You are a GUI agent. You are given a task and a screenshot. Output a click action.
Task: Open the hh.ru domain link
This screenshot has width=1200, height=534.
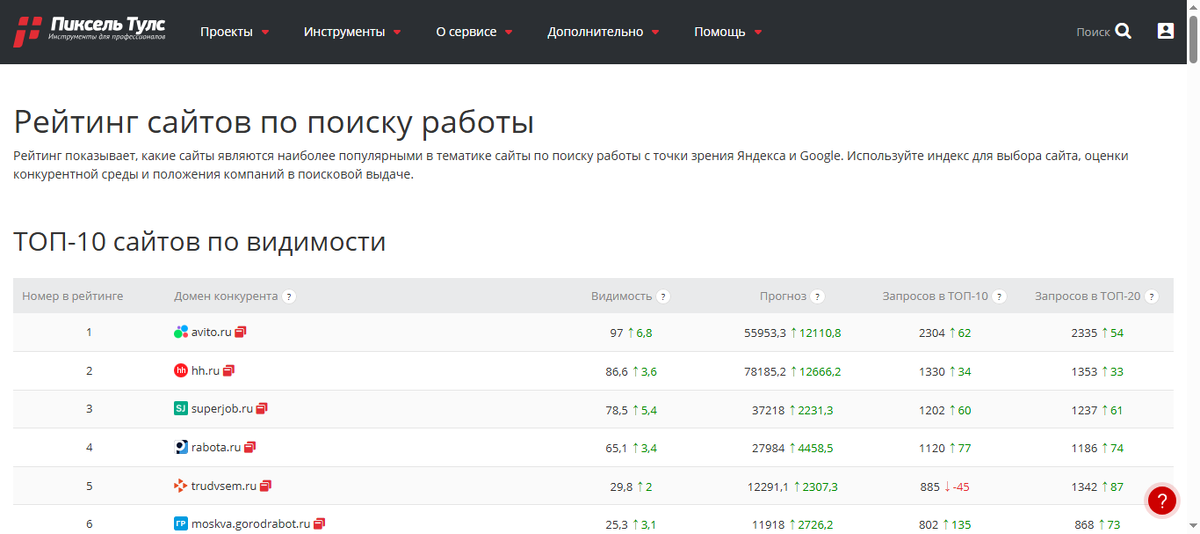click(206, 370)
